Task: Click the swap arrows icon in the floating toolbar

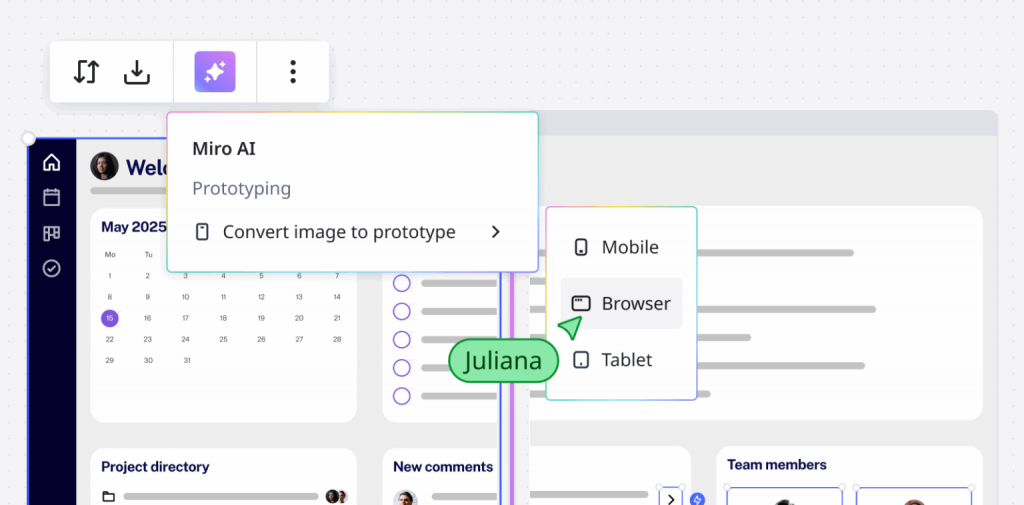Action: 87,72
